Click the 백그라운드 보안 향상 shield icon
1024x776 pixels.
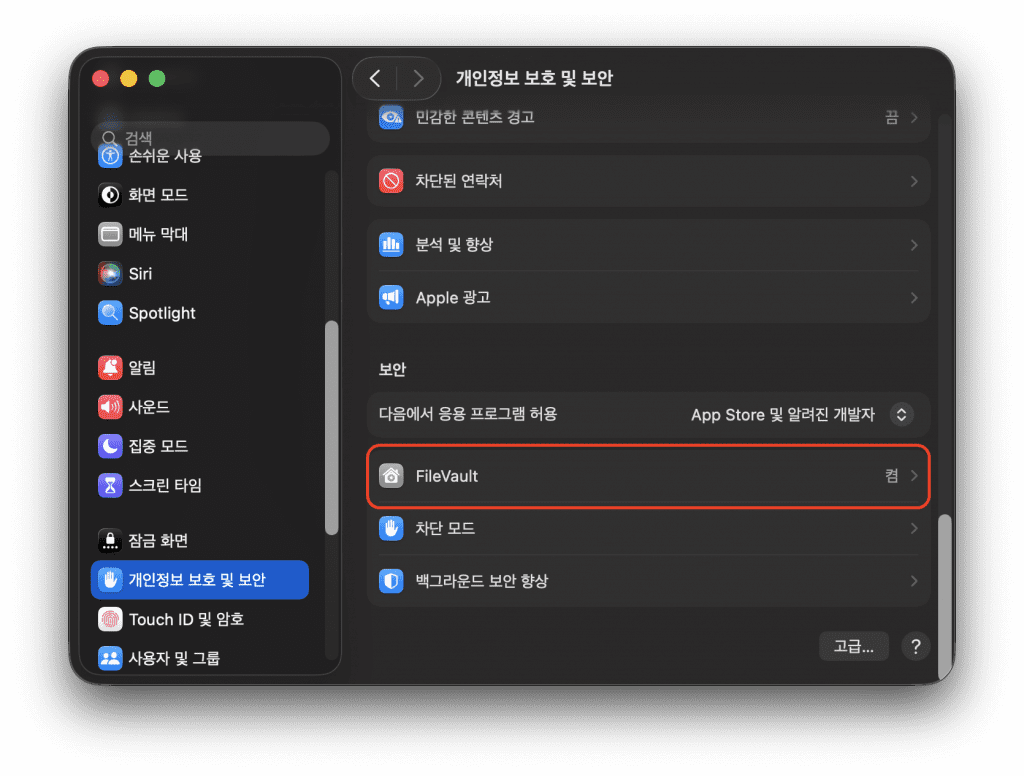[x=391, y=581]
